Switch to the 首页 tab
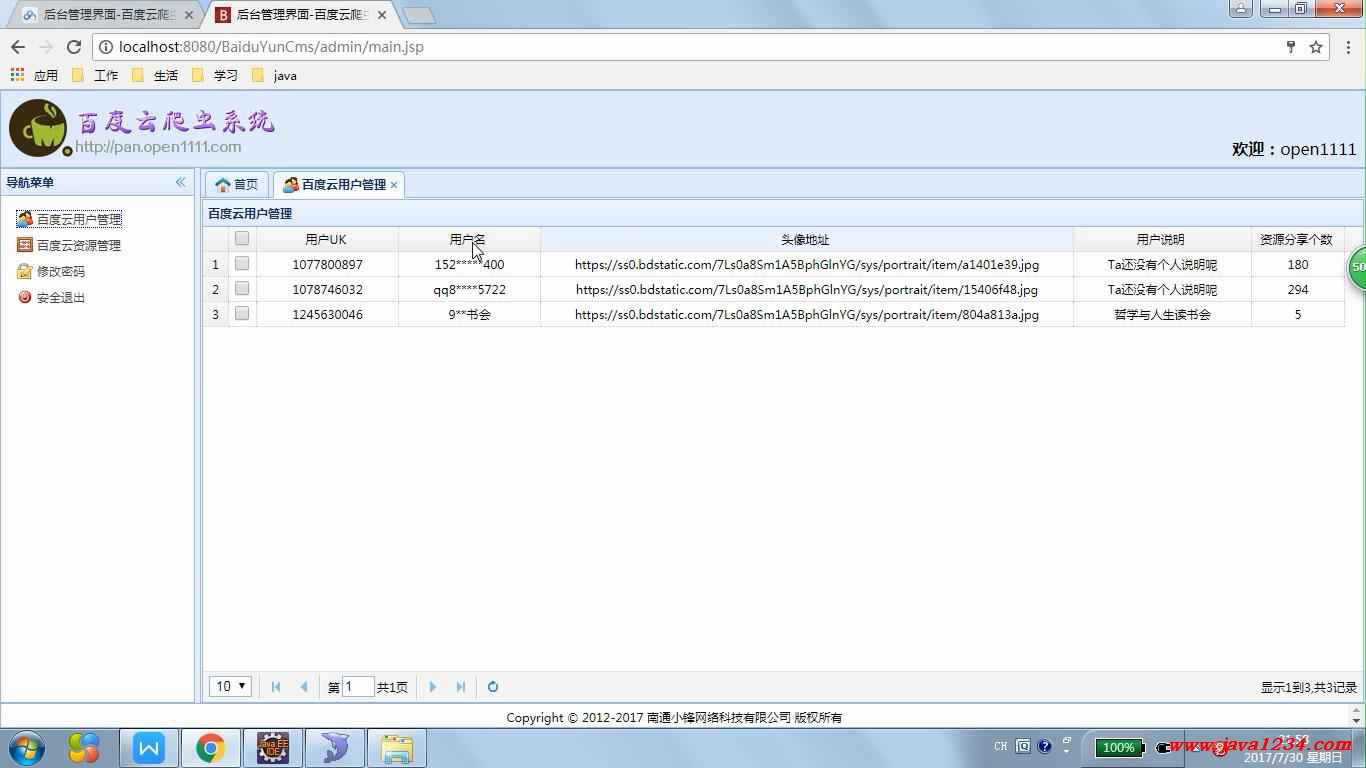Image resolution: width=1366 pixels, height=768 pixels. (237, 185)
